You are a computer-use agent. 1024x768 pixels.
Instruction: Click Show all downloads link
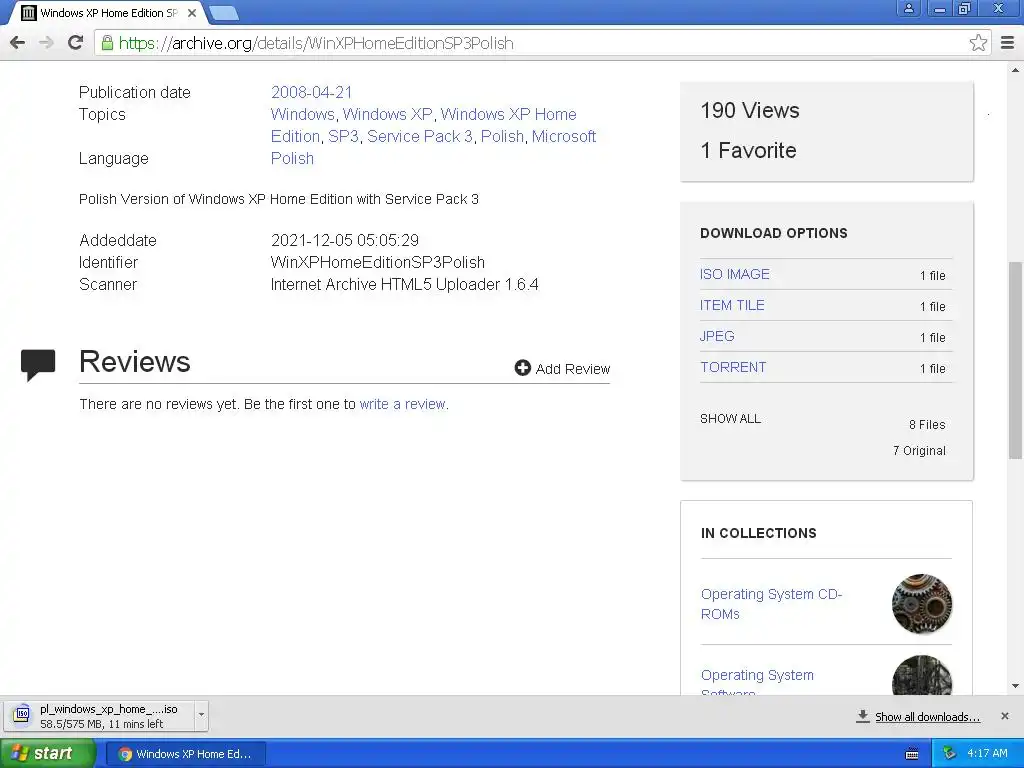pos(927,717)
